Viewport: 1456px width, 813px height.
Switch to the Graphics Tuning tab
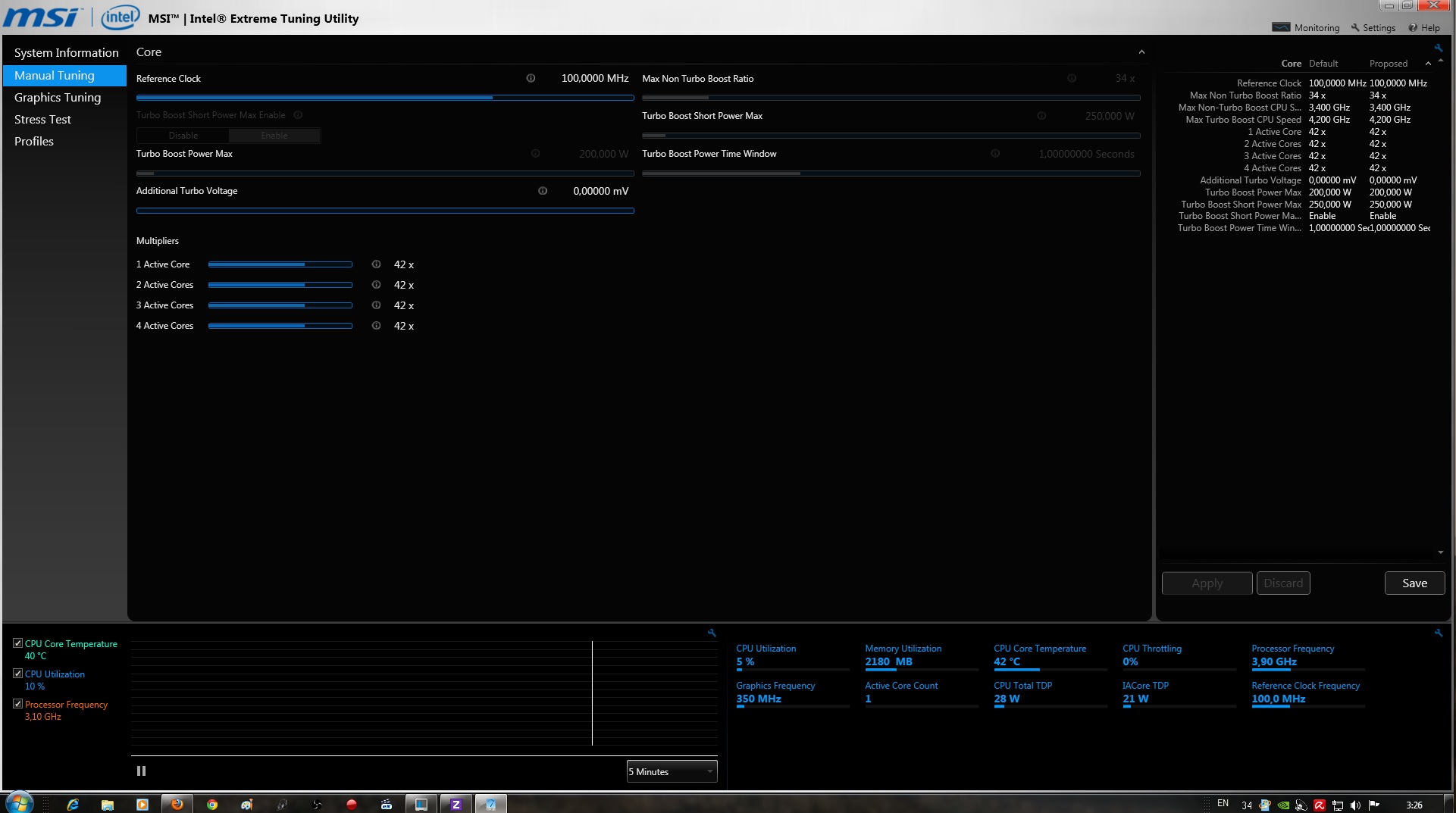(x=58, y=98)
